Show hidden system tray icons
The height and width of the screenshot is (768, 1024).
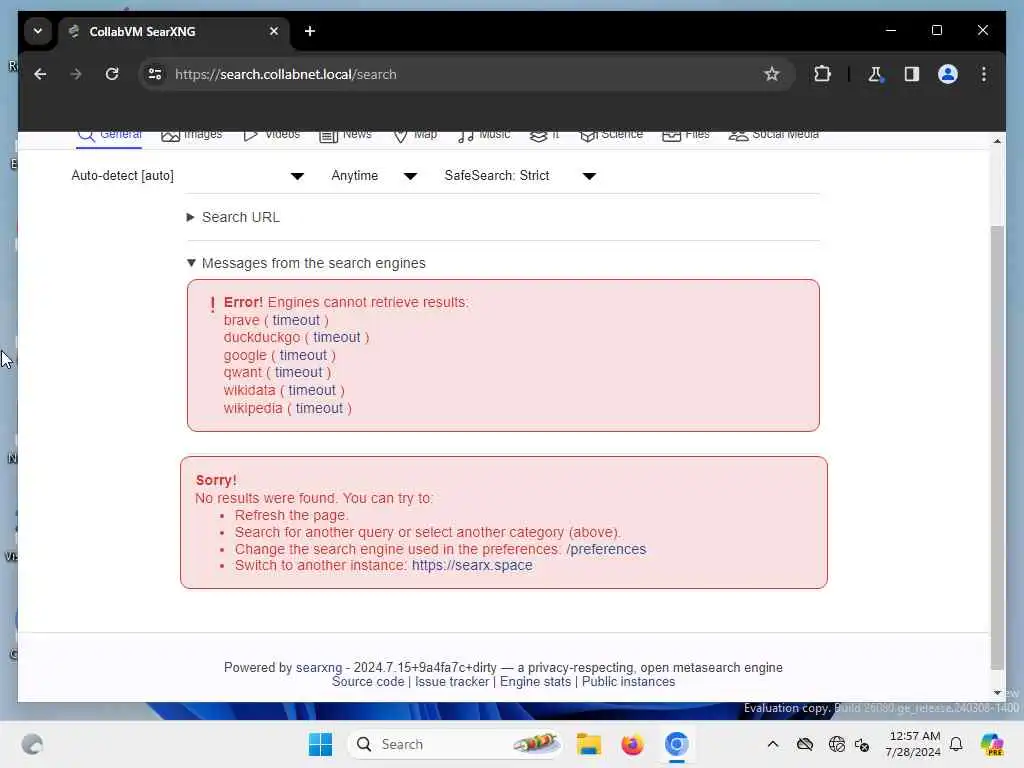pyautogui.click(x=773, y=744)
